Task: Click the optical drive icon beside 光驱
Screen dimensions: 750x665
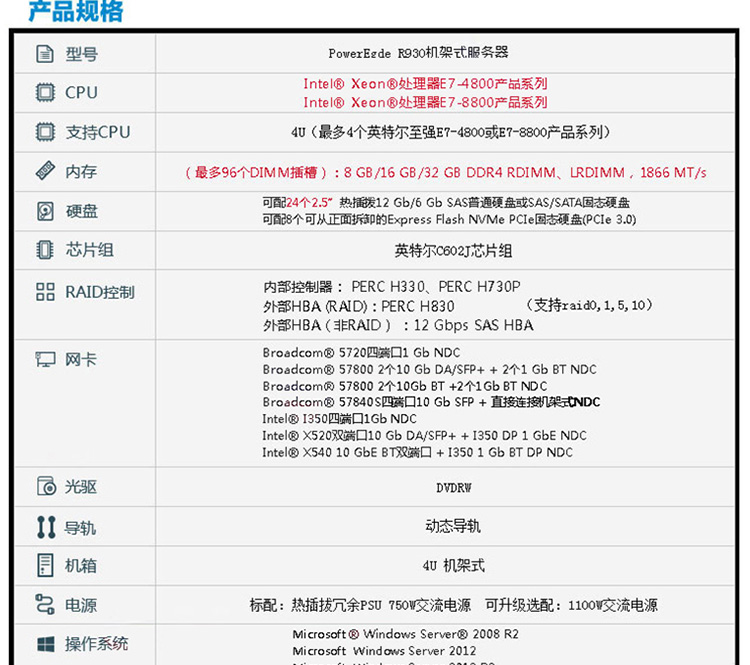Action: [46, 486]
